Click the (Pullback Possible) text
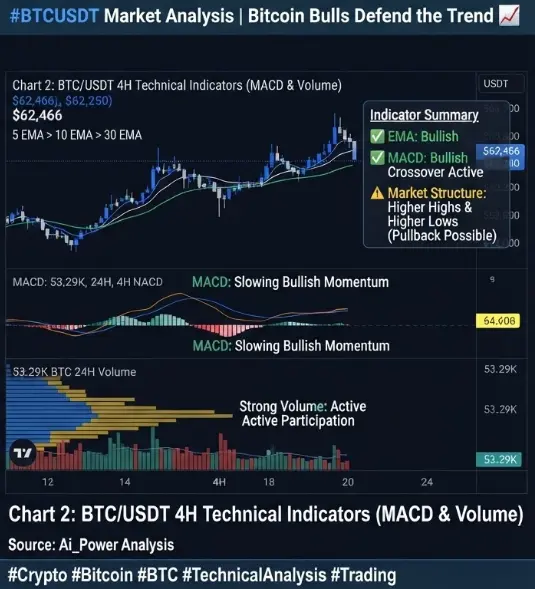Viewport: 535px width, 589px height. tap(442, 236)
